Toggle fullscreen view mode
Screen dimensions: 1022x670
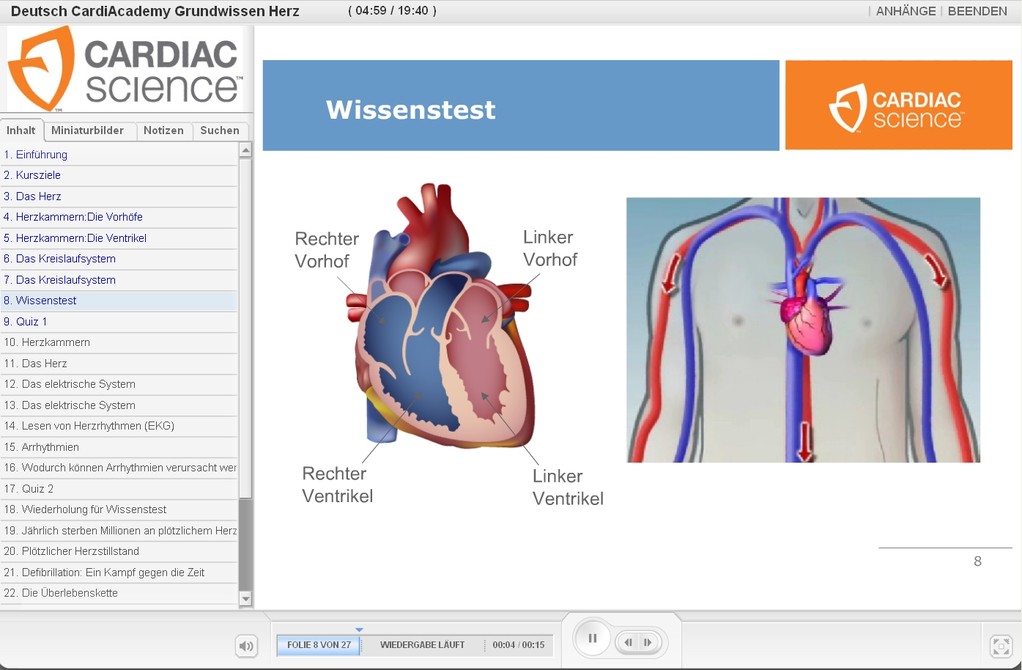click(x=1000, y=646)
